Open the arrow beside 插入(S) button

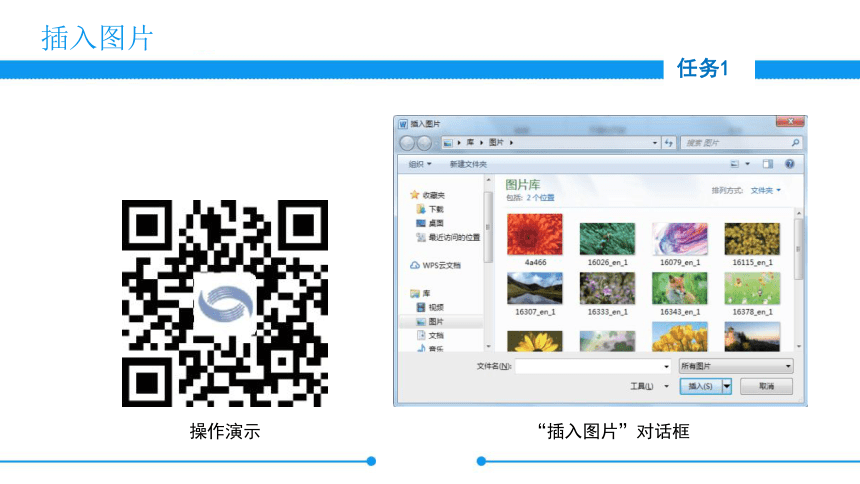tap(727, 386)
